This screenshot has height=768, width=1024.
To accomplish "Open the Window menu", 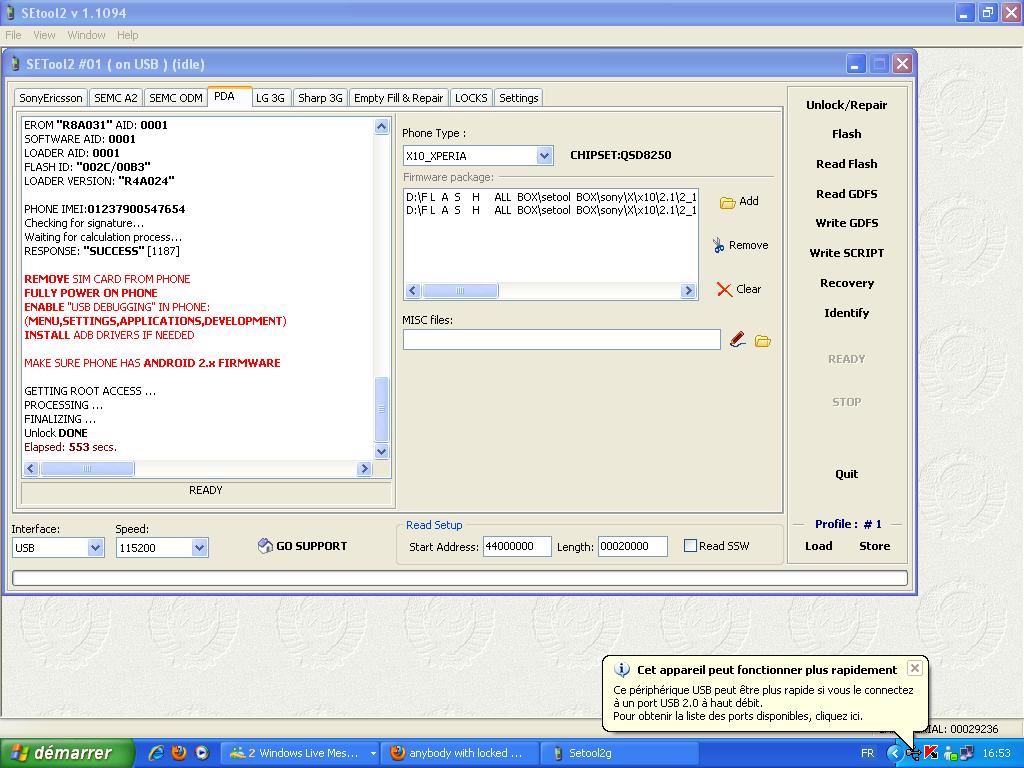I will click(x=86, y=35).
